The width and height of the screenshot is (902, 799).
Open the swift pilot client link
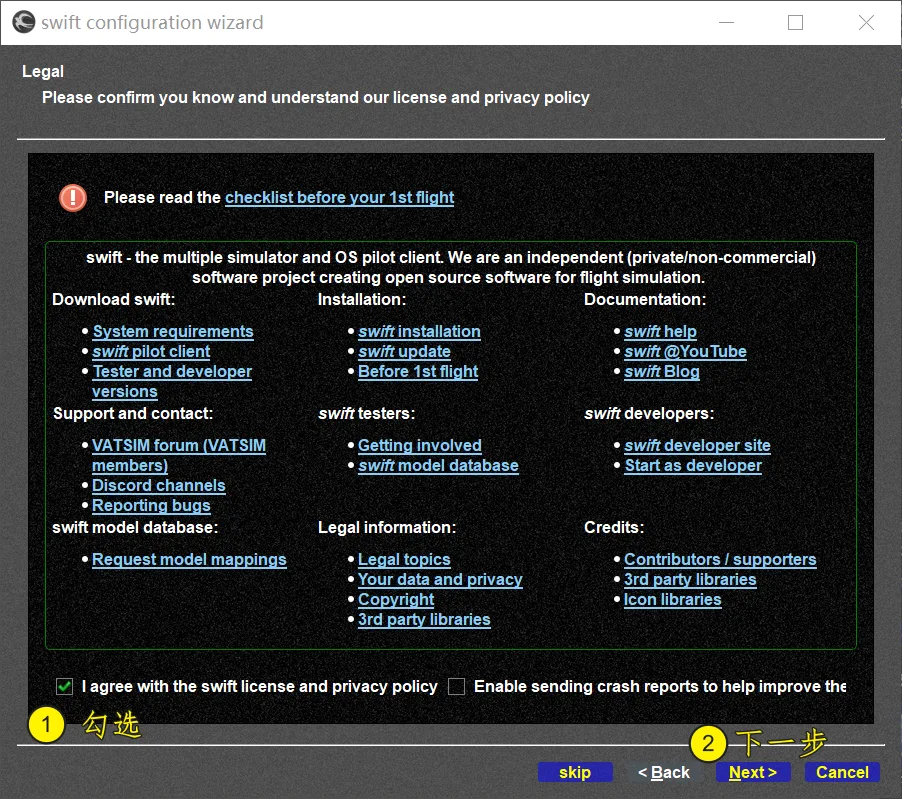151,351
